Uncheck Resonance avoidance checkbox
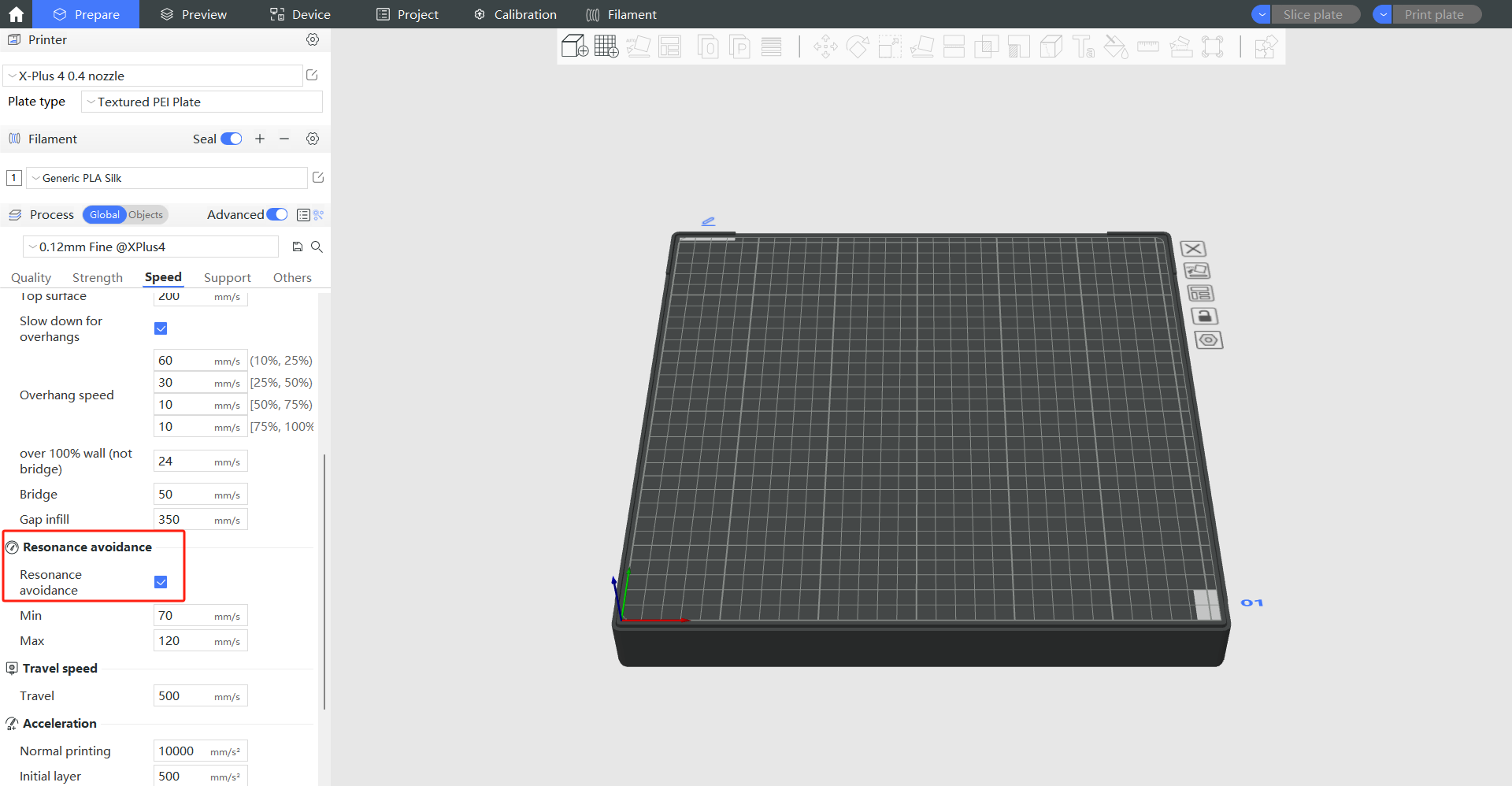The image size is (1512, 786). 161,582
